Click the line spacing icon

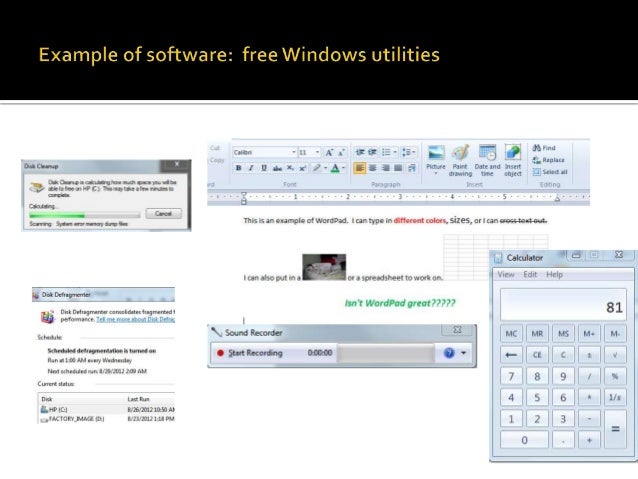tap(406, 152)
